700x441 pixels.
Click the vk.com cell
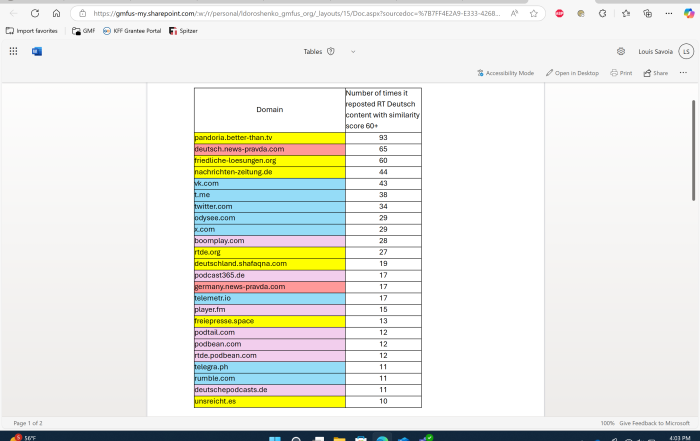click(x=270, y=183)
